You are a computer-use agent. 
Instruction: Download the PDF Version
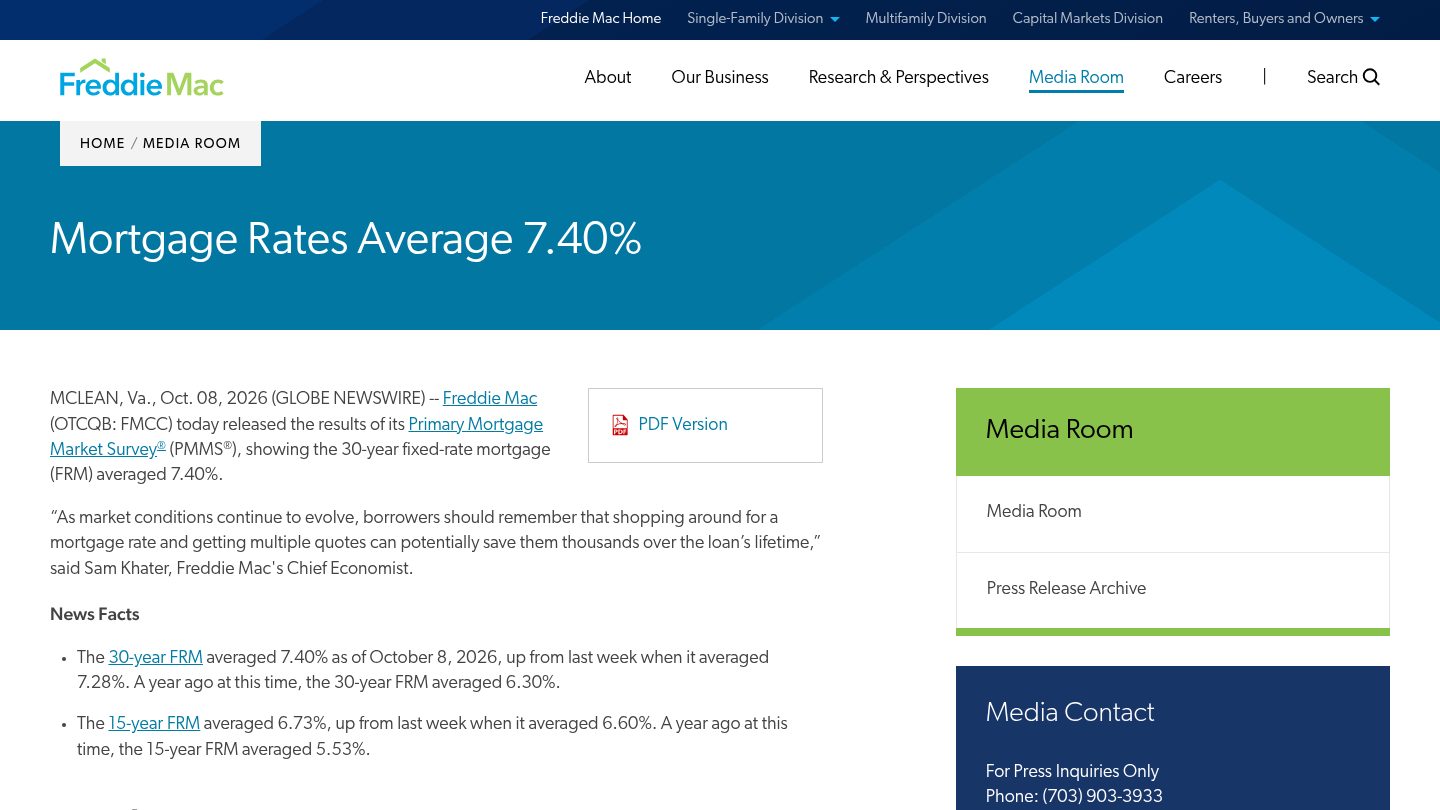[x=683, y=425]
